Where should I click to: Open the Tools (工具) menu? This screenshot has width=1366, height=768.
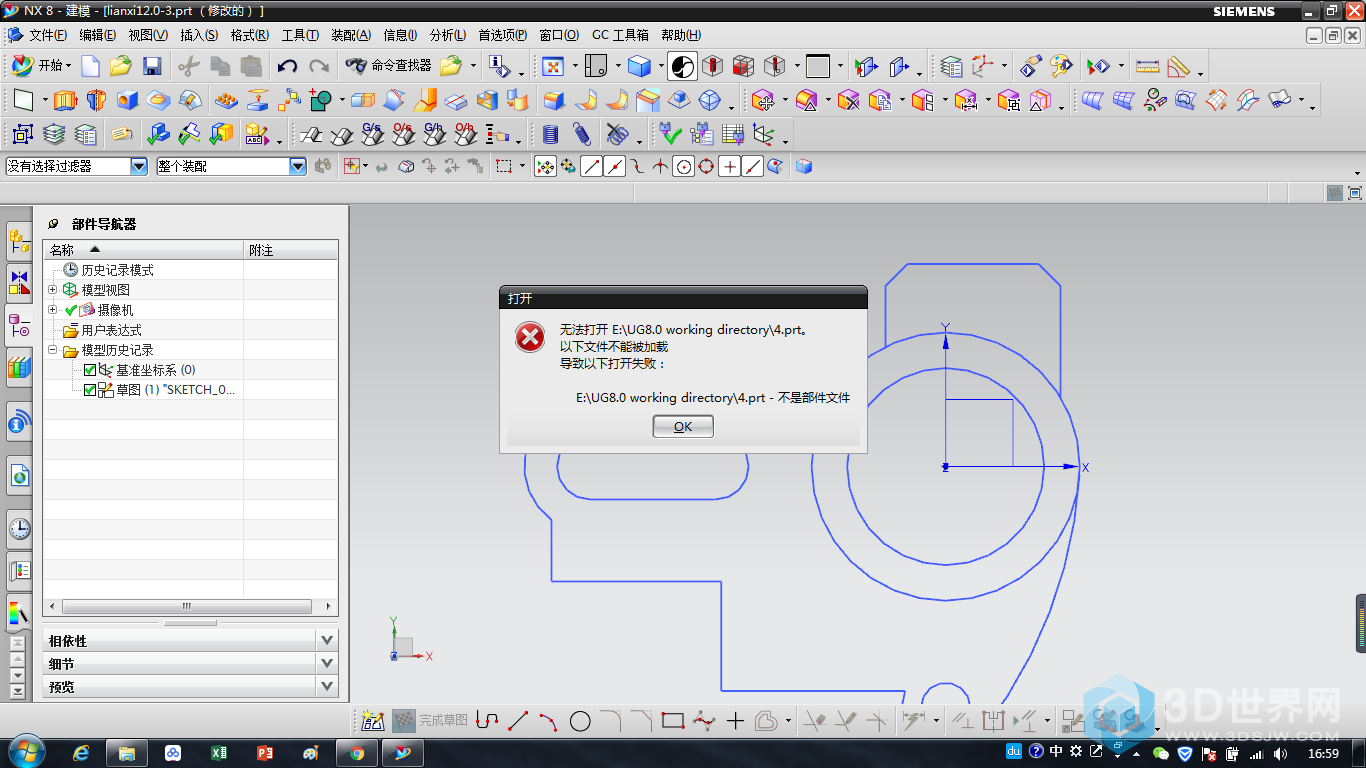300,35
